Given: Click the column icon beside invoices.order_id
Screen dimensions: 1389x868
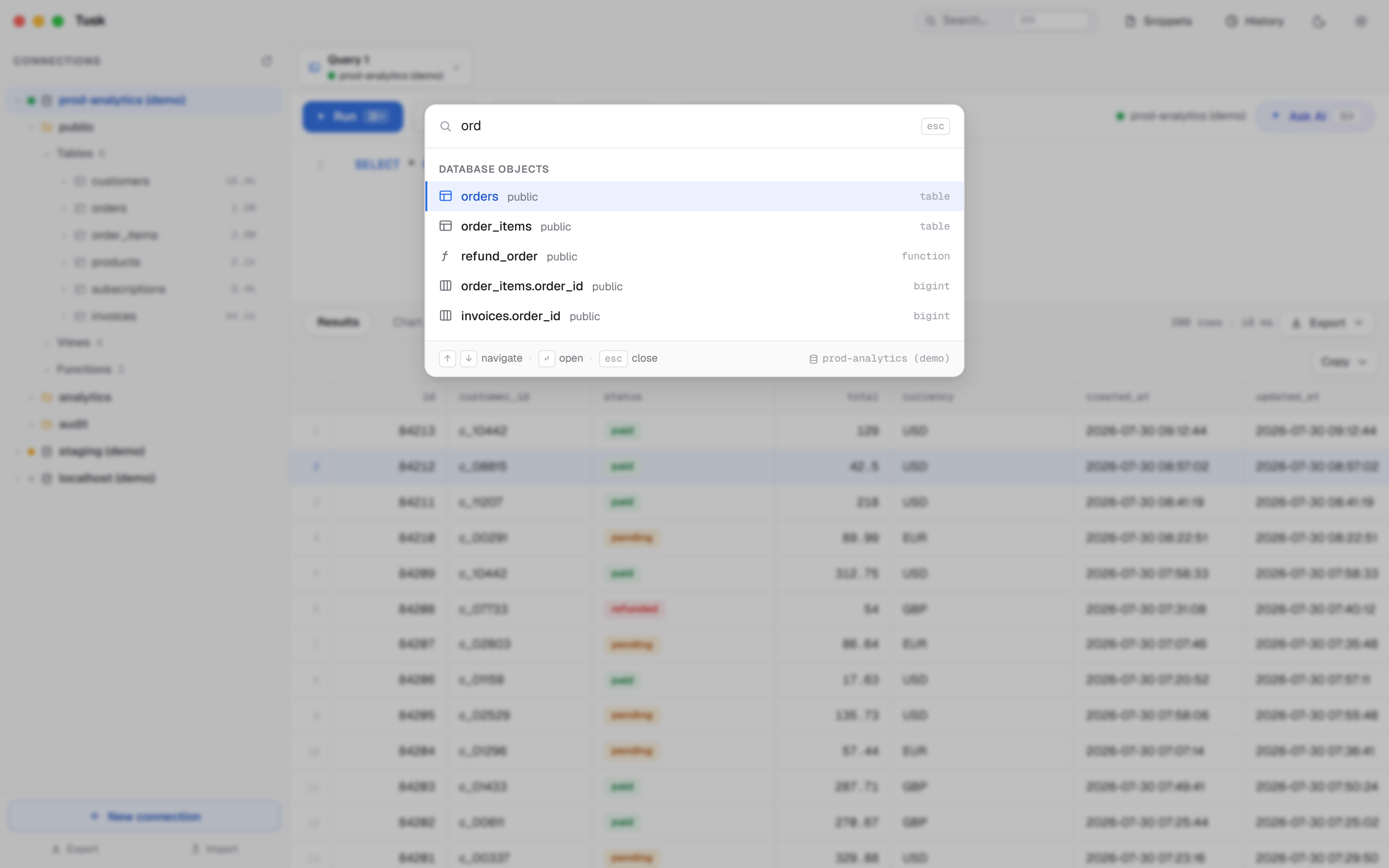Looking at the screenshot, I should [446, 316].
